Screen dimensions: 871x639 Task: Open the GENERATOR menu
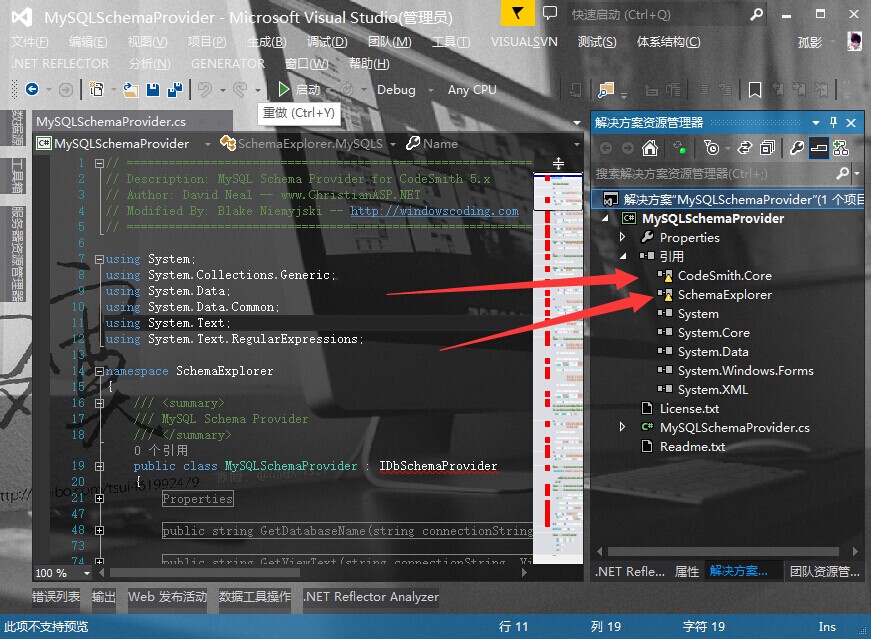click(228, 64)
